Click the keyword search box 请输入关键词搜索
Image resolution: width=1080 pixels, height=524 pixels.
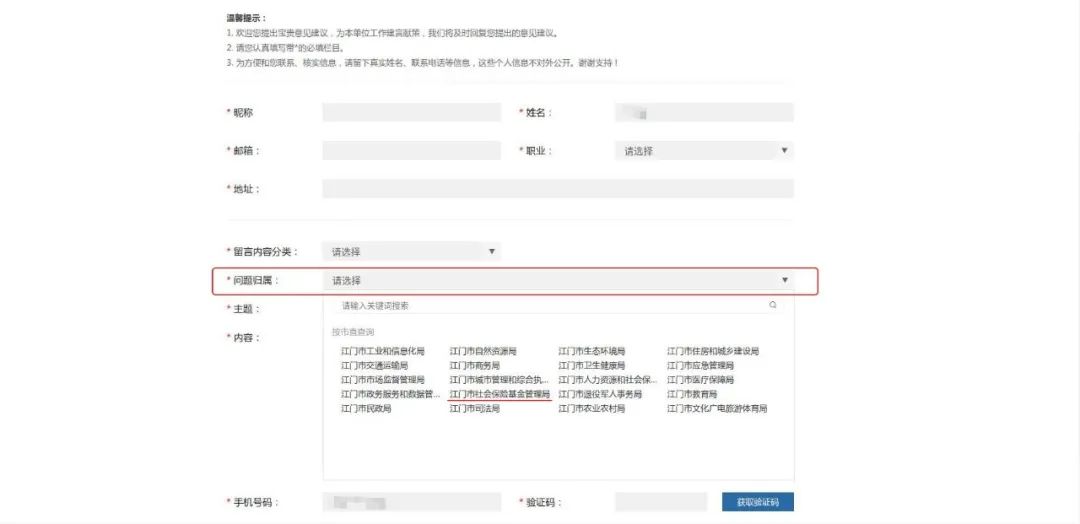(x=558, y=305)
